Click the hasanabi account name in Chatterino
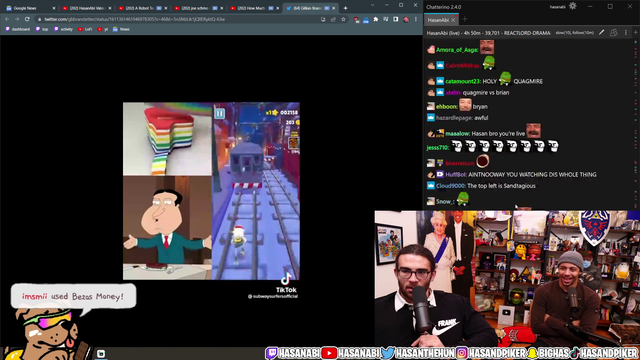This screenshot has width=640, height=360. click(557, 7)
